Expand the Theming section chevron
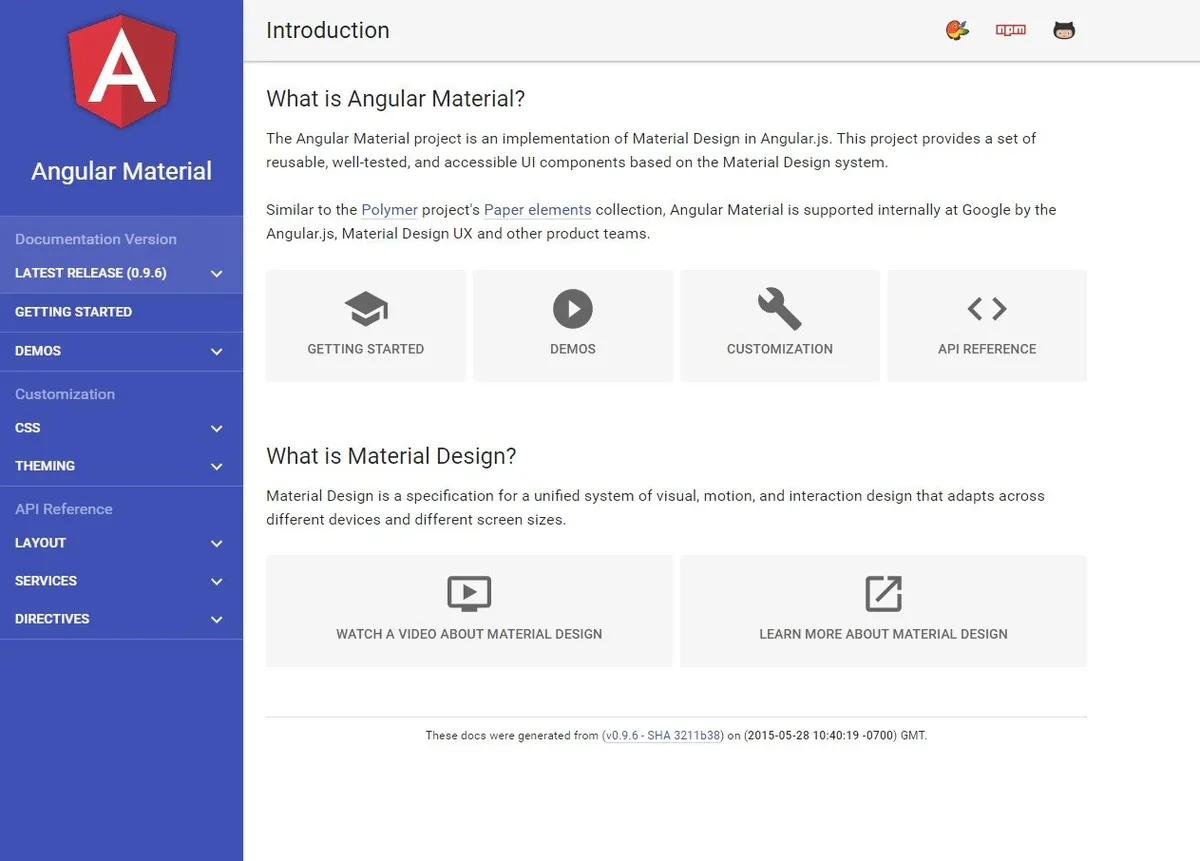 [x=217, y=467]
